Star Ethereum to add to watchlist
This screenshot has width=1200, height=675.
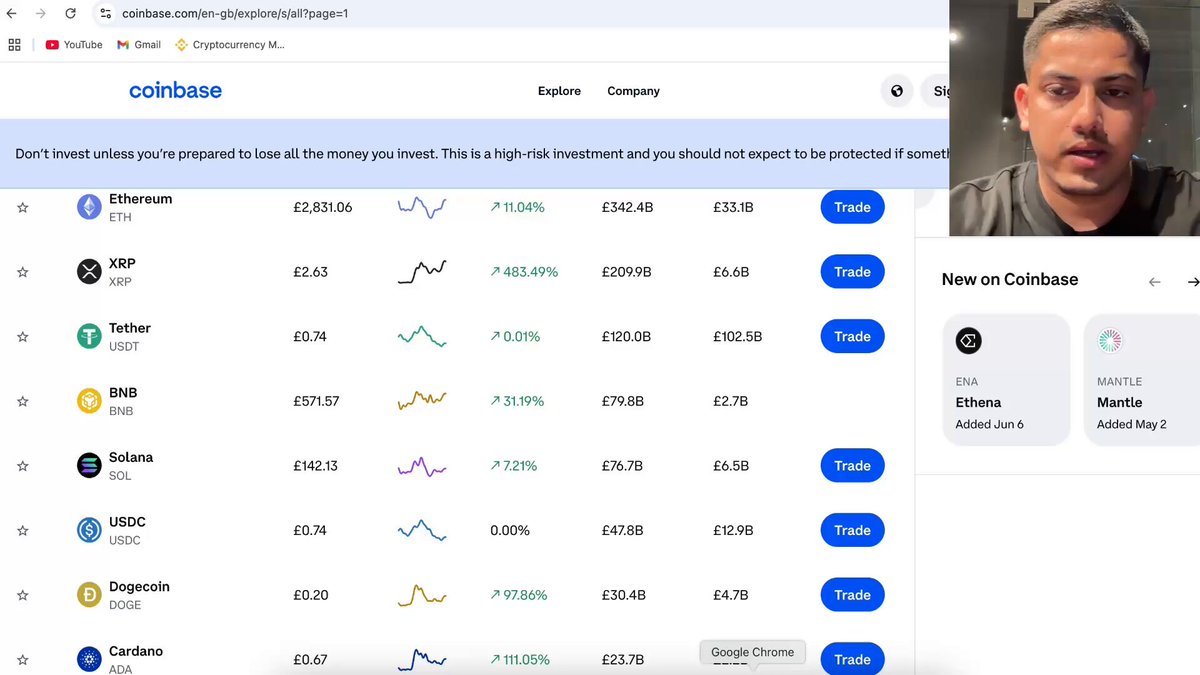pyautogui.click(x=22, y=207)
